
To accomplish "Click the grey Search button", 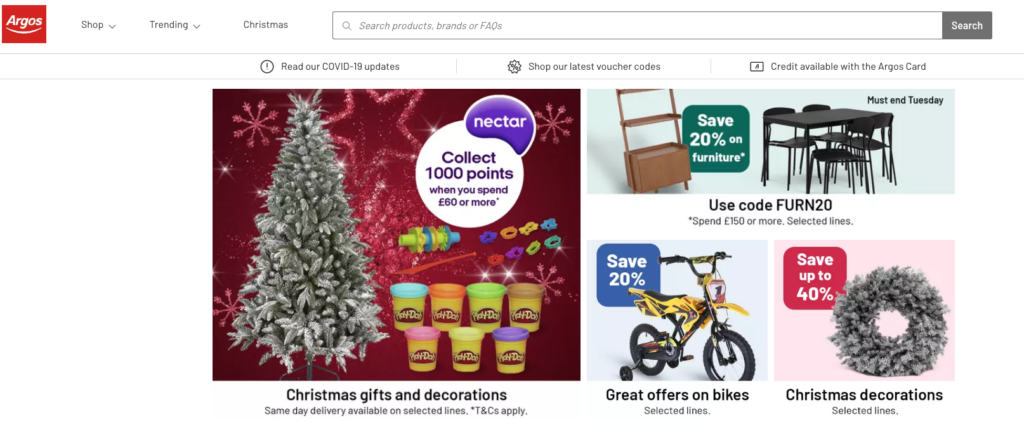I will (967, 25).
